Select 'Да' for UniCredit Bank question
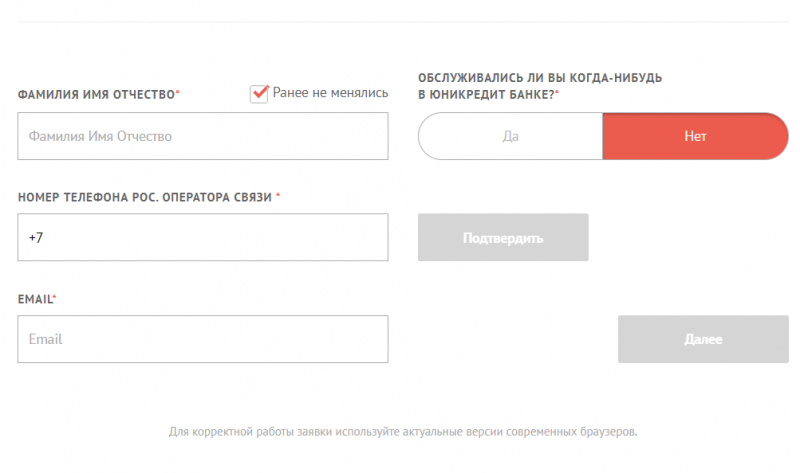800x473 pixels. coord(510,136)
